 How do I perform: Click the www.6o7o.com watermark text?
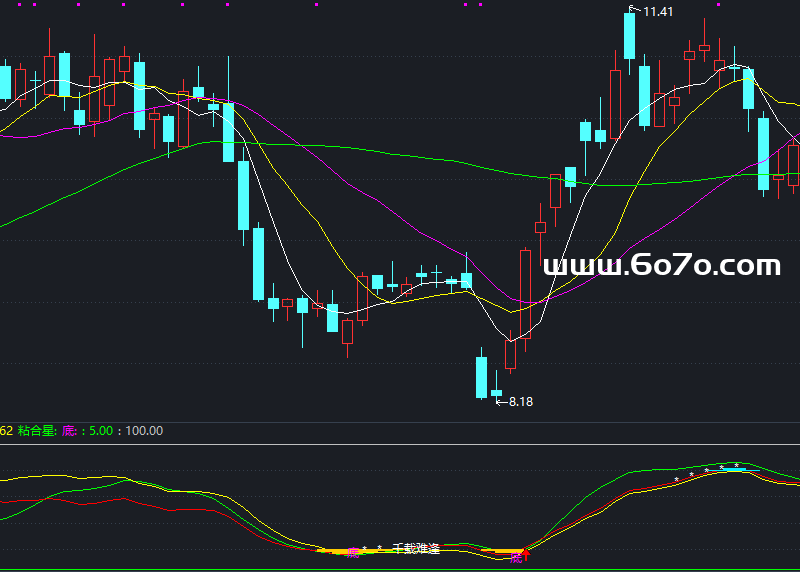(661, 265)
